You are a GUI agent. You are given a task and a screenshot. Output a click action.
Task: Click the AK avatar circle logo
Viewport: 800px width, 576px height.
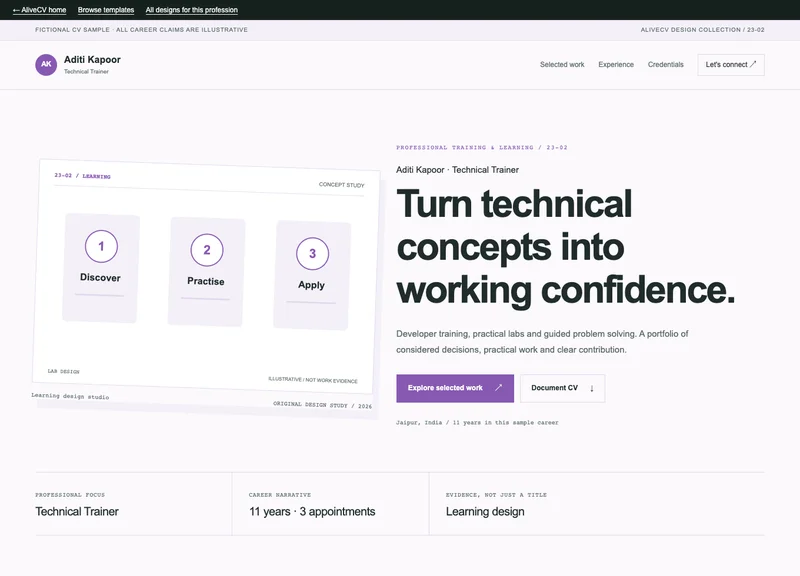tap(46, 65)
